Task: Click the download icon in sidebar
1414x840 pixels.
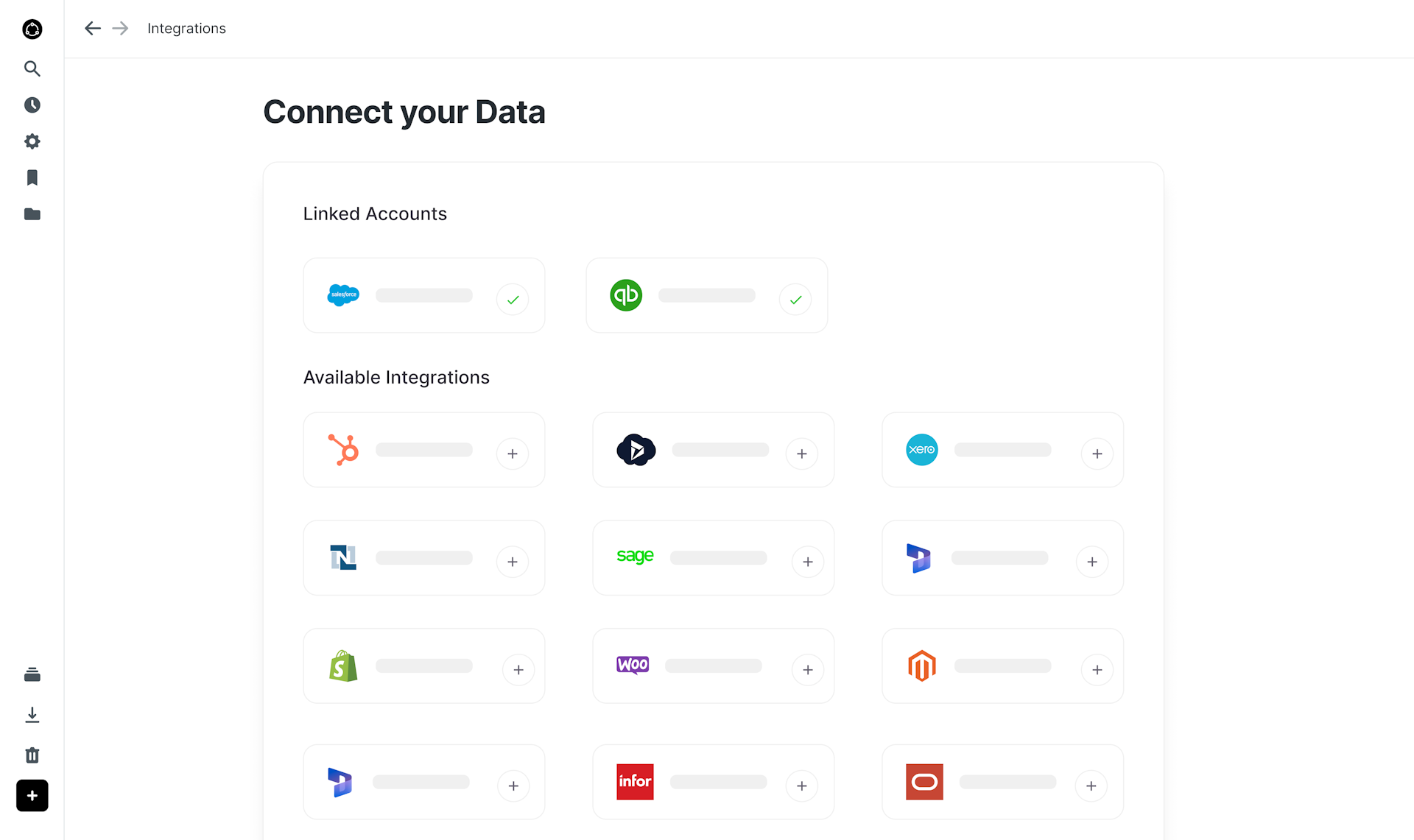Action: [x=32, y=715]
